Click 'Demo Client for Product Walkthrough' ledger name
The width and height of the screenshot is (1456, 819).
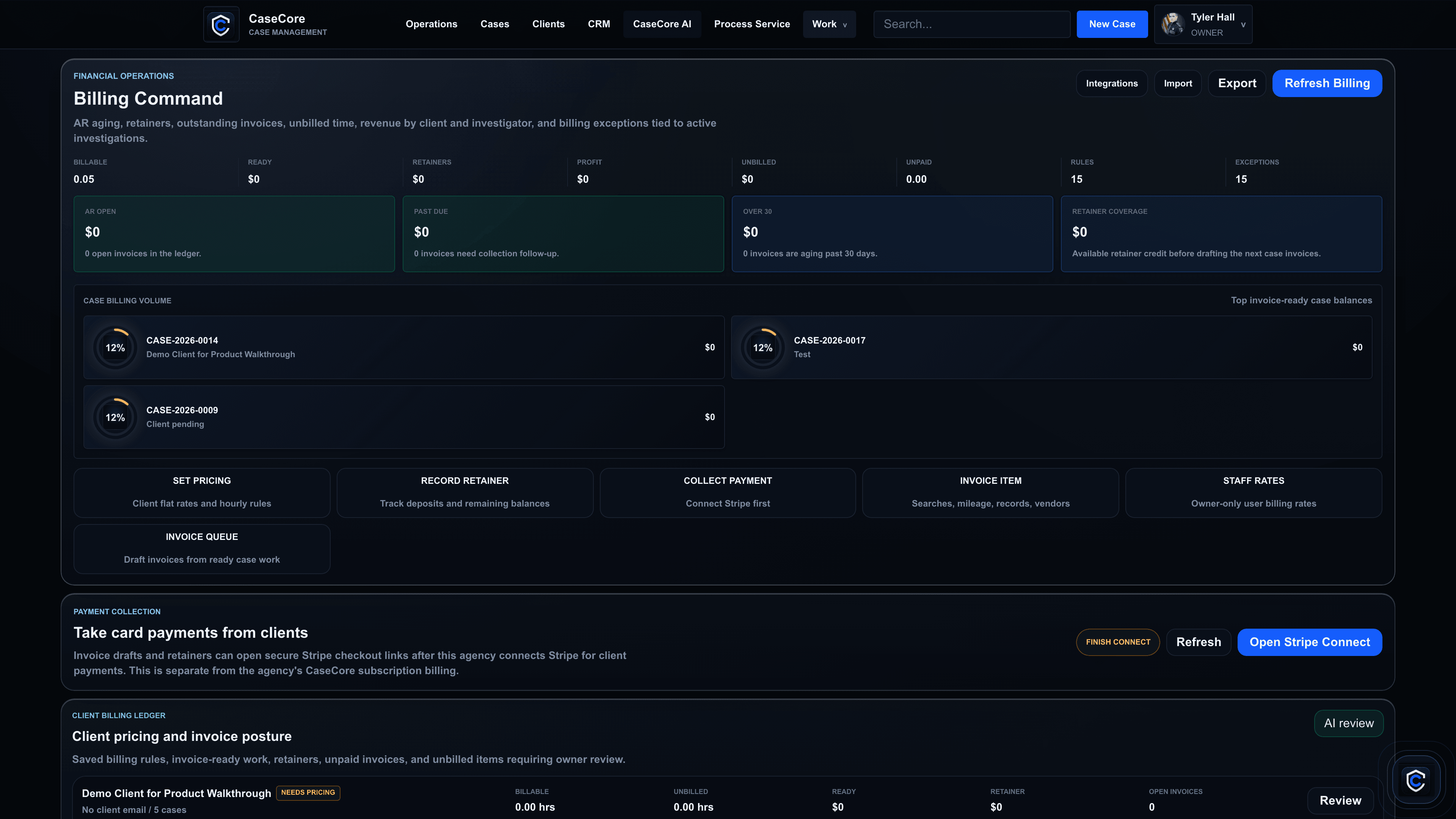(x=176, y=794)
